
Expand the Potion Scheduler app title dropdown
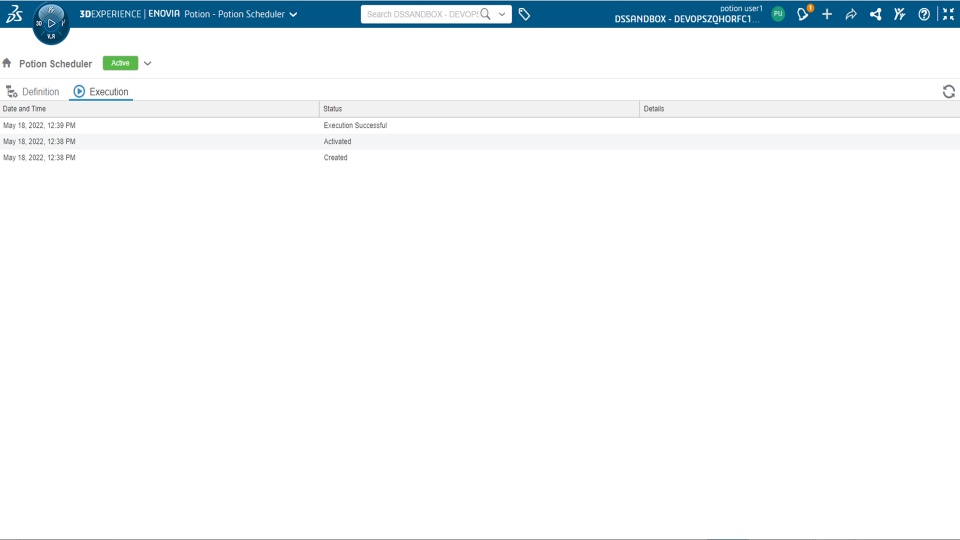tap(293, 14)
